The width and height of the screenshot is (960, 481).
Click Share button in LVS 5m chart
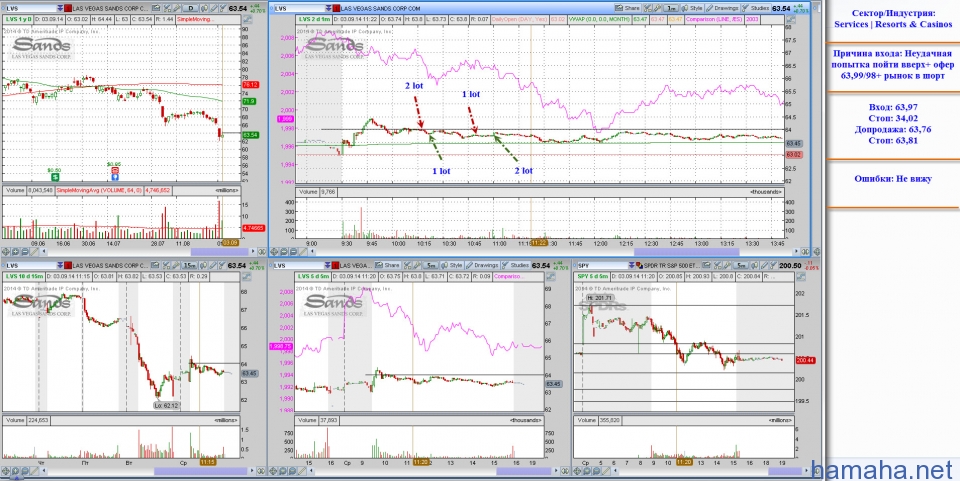click(x=389, y=266)
